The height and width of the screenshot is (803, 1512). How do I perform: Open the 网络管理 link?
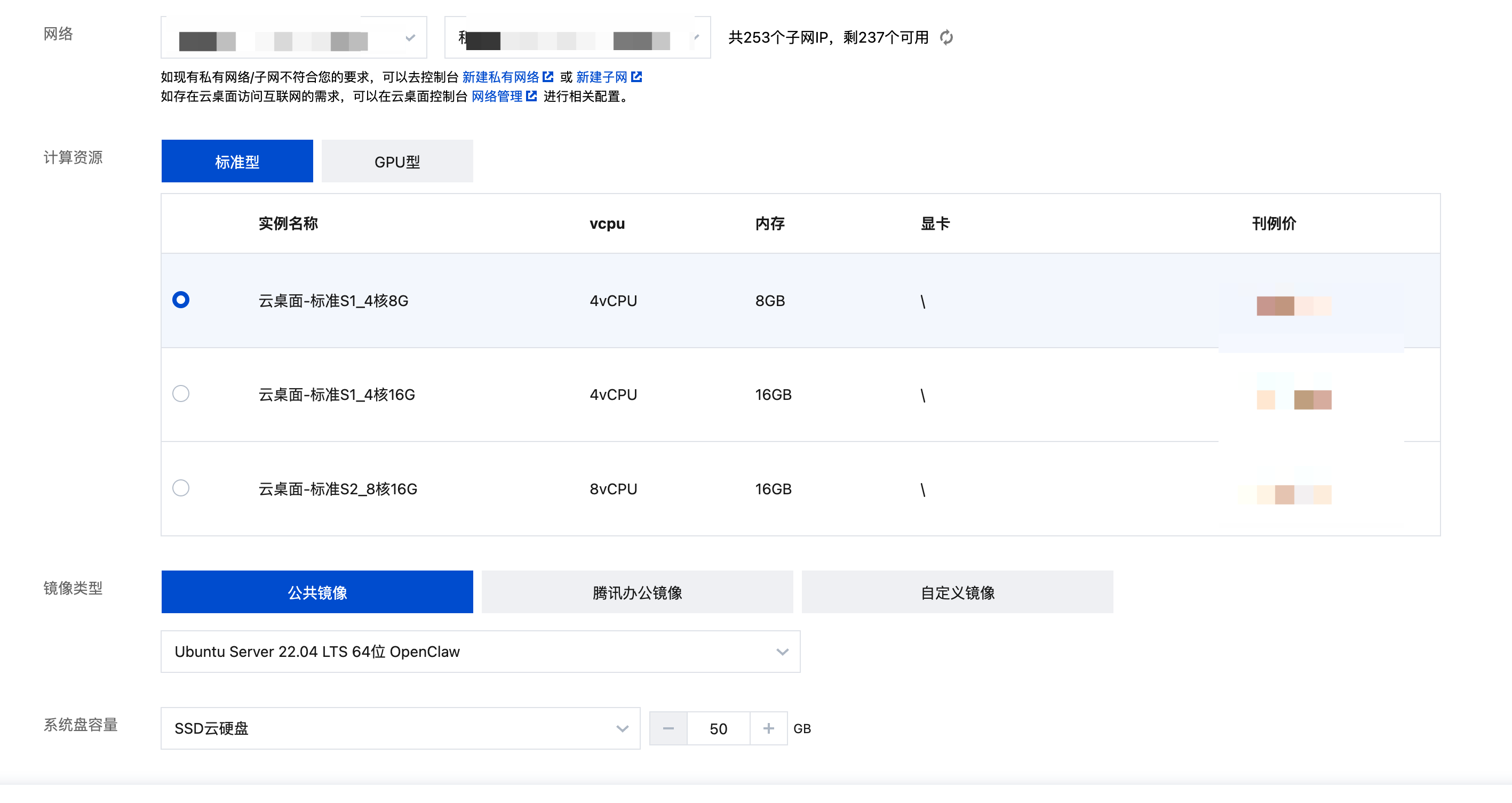point(497,96)
